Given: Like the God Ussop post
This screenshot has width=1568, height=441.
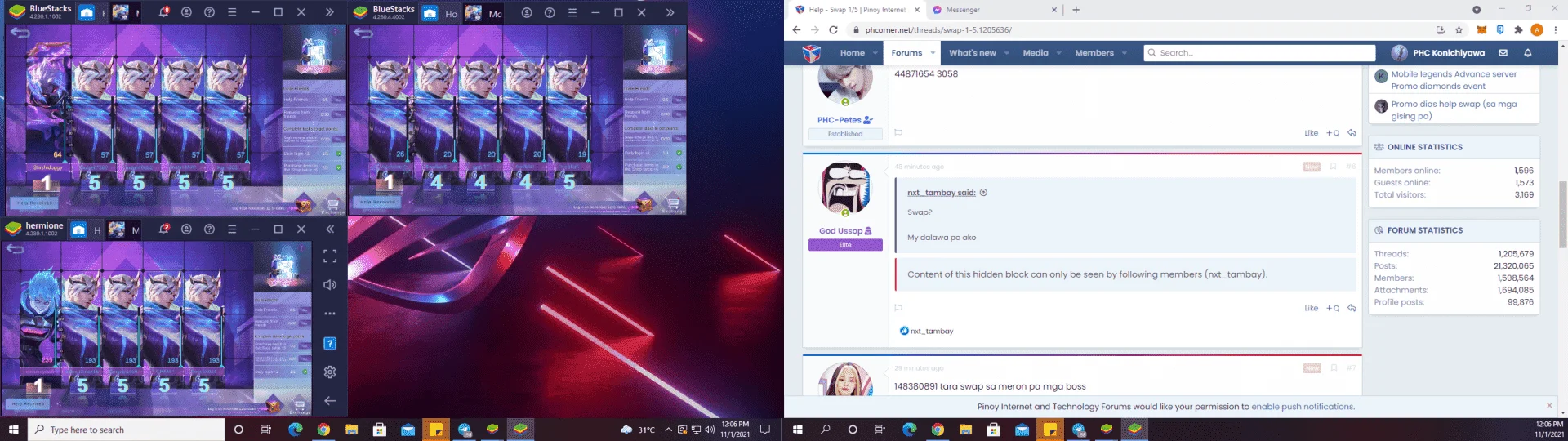Looking at the screenshot, I should tap(1311, 309).
